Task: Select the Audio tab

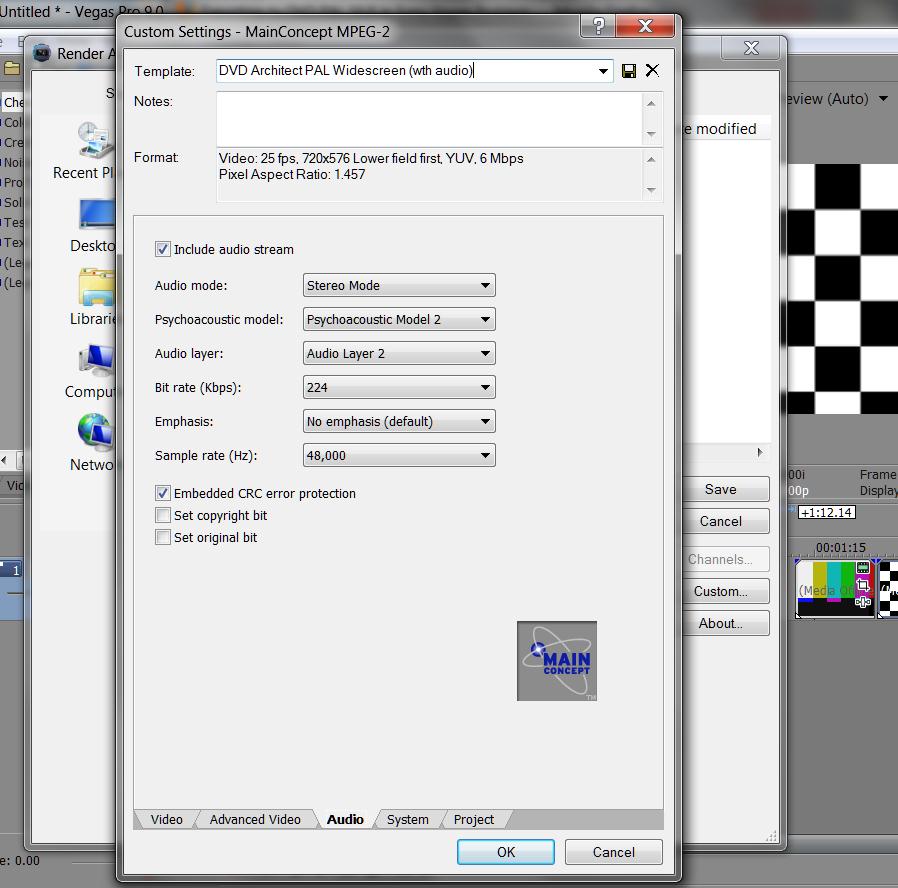Action: pyautogui.click(x=345, y=819)
